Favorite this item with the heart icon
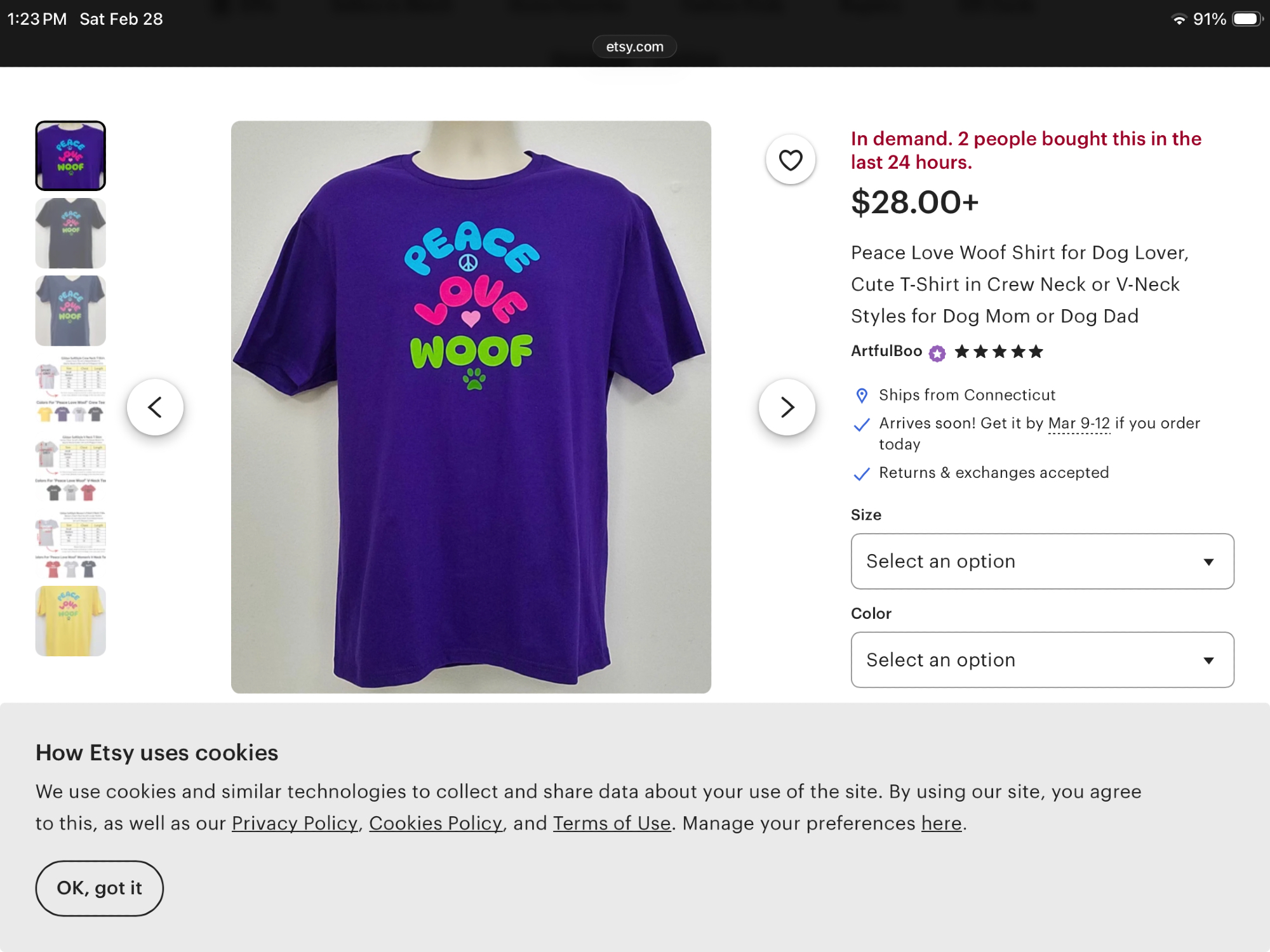Viewport: 1270px width, 952px height. (790, 160)
